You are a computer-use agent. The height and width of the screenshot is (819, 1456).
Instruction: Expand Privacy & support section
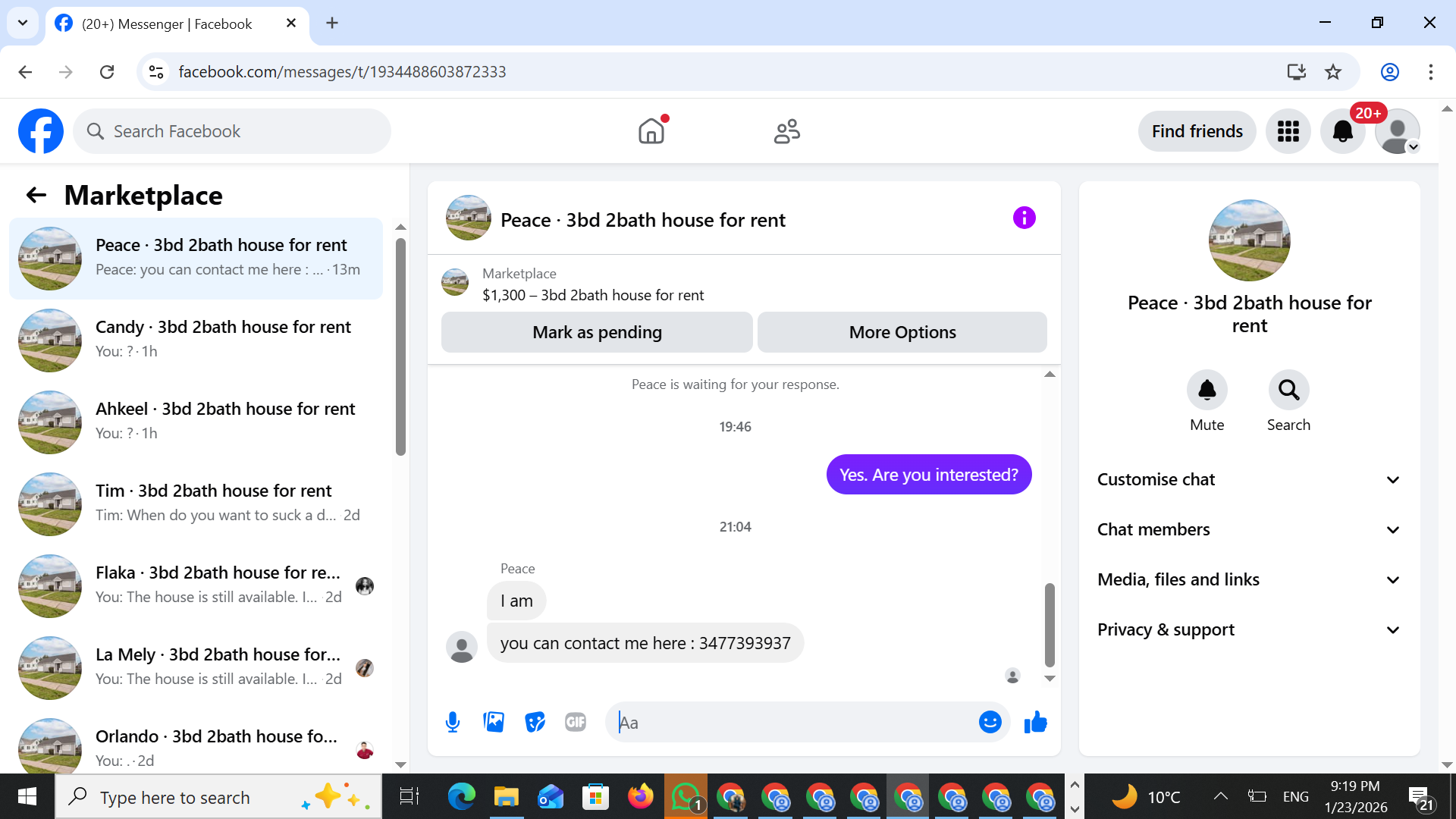pyautogui.click(x=1248, y=629)
